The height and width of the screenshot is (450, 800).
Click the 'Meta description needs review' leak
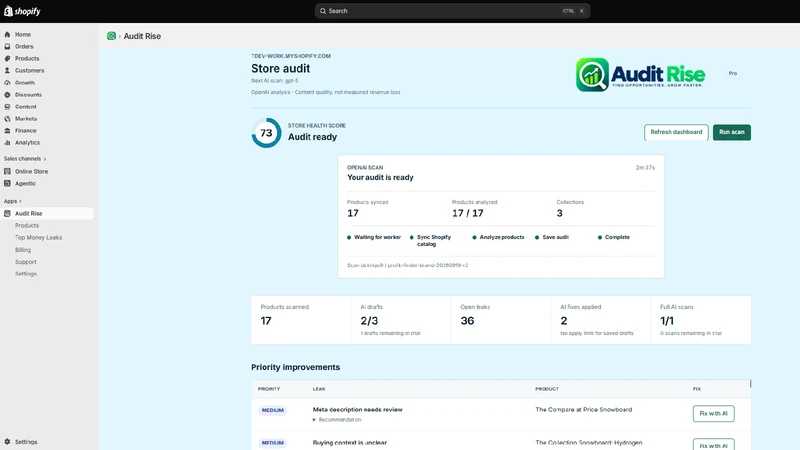[358, 410]
